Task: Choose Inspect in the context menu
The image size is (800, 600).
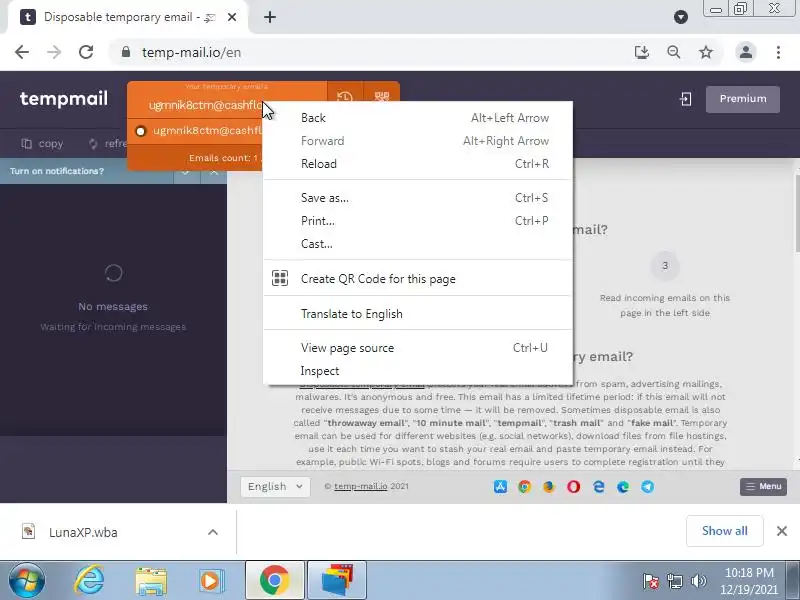Action: (x=418, y=371)
